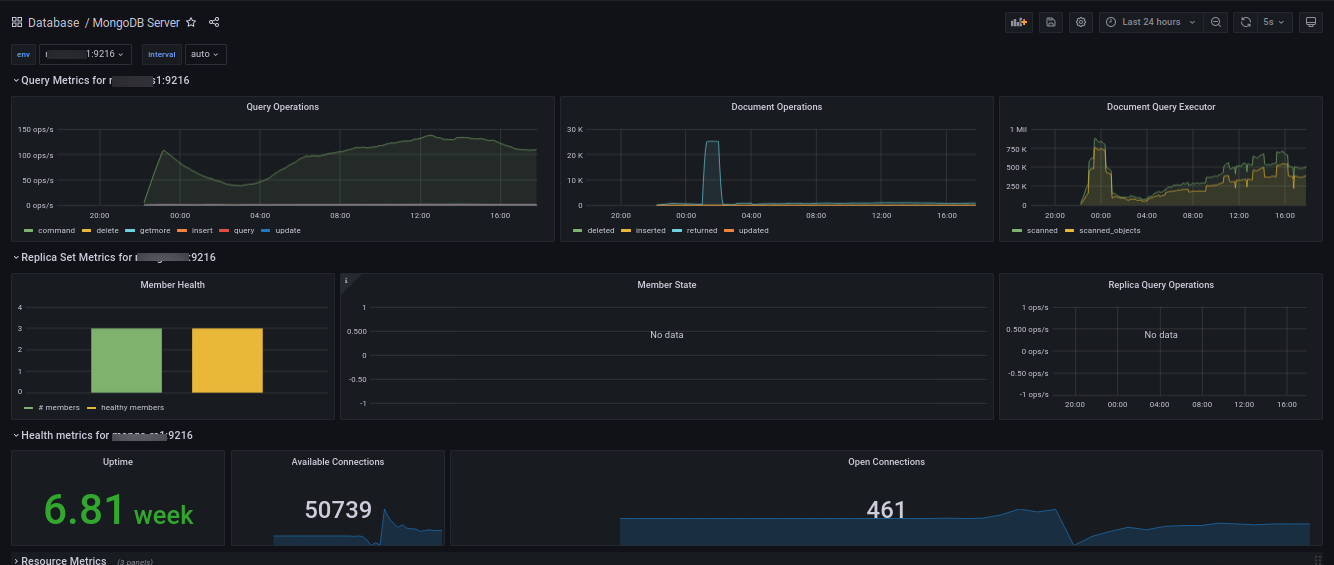
Task: Click No data in Member State panel
Action: (x=667, y=334)
